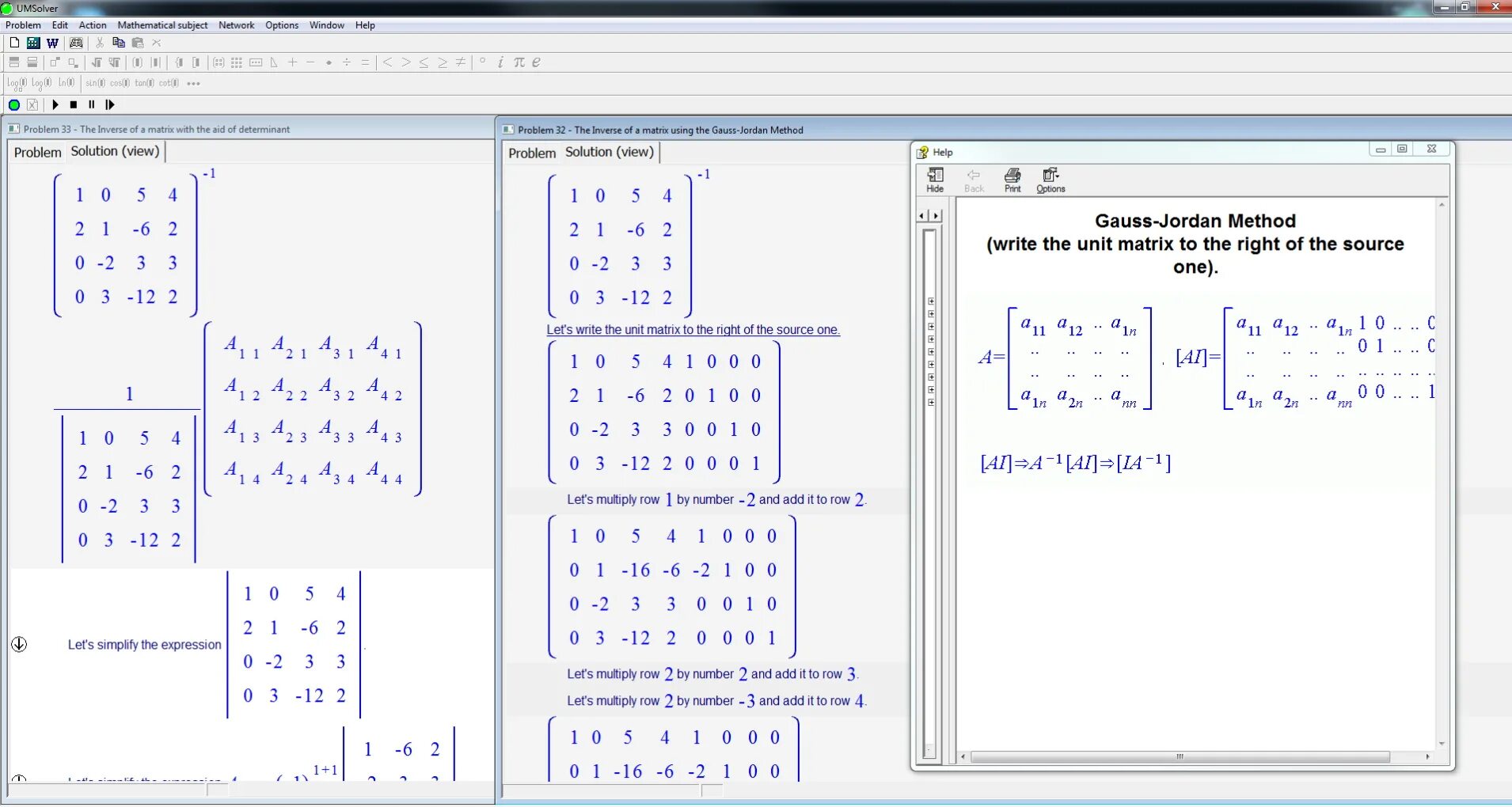Open the Options menu in menu bar

(282, 25)
